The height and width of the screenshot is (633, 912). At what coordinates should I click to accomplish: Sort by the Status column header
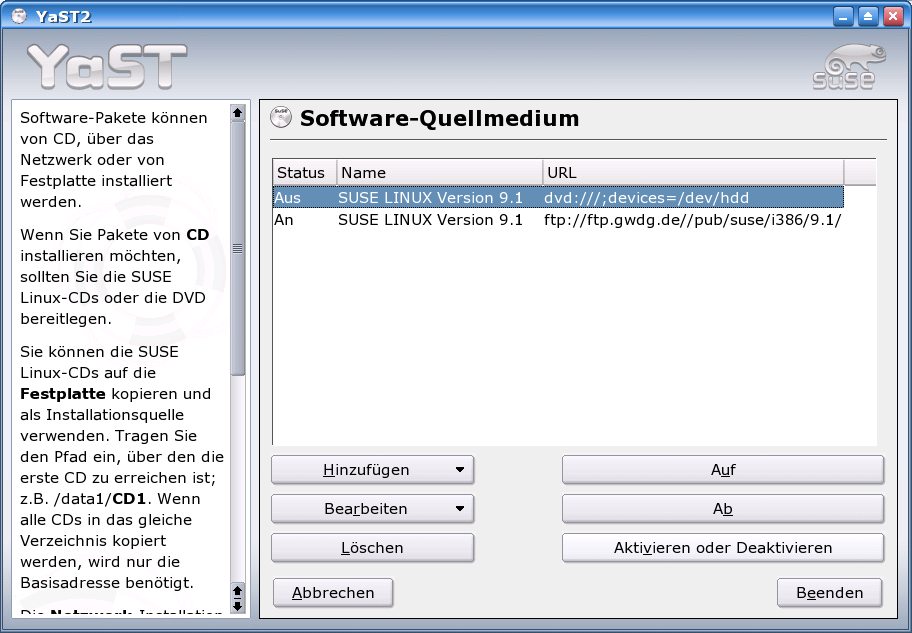point(305,172)
